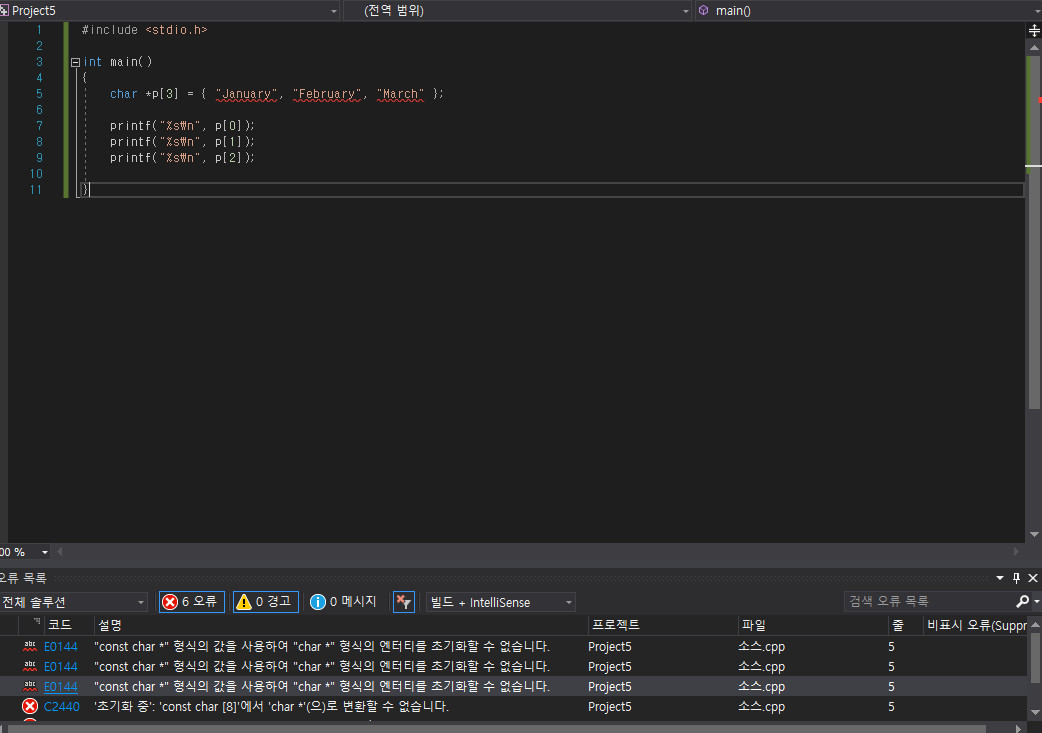The image size is (1042, 733).
Task: Sort by the 비표시 오류 column header
Action: pos(976,625)
